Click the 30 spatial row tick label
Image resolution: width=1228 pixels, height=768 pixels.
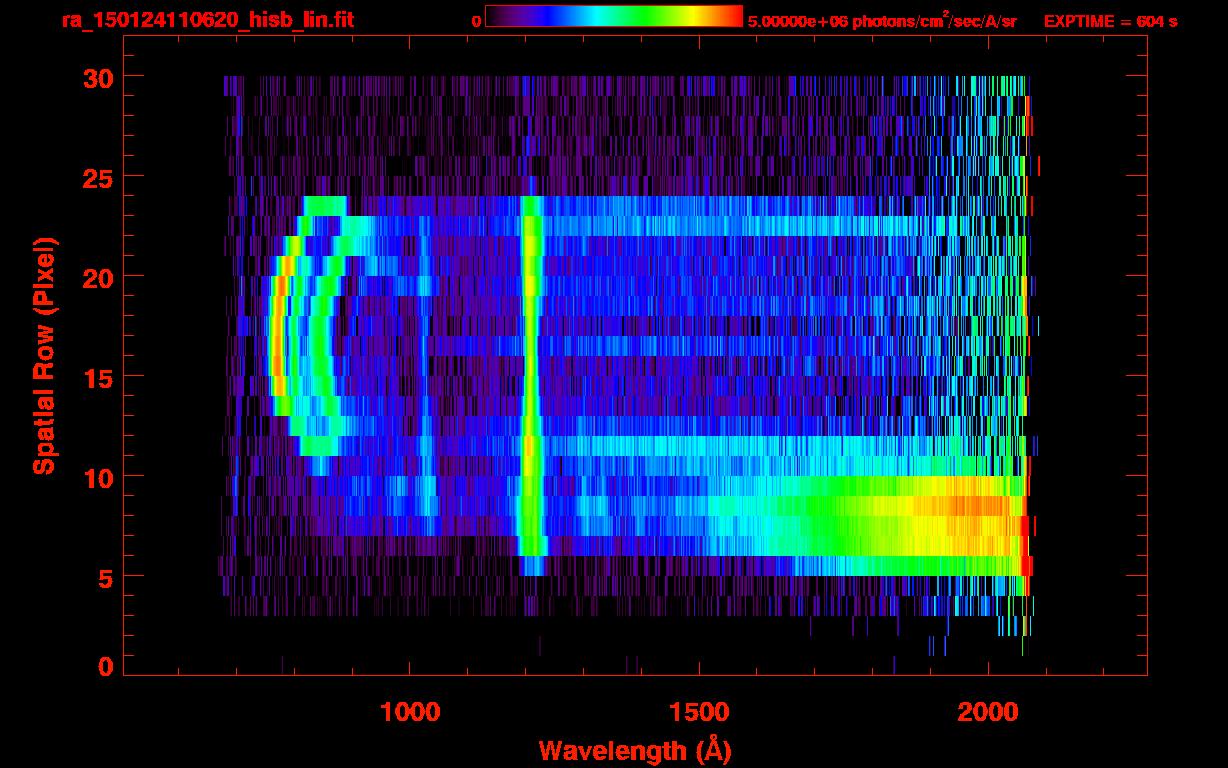[98, 77]
